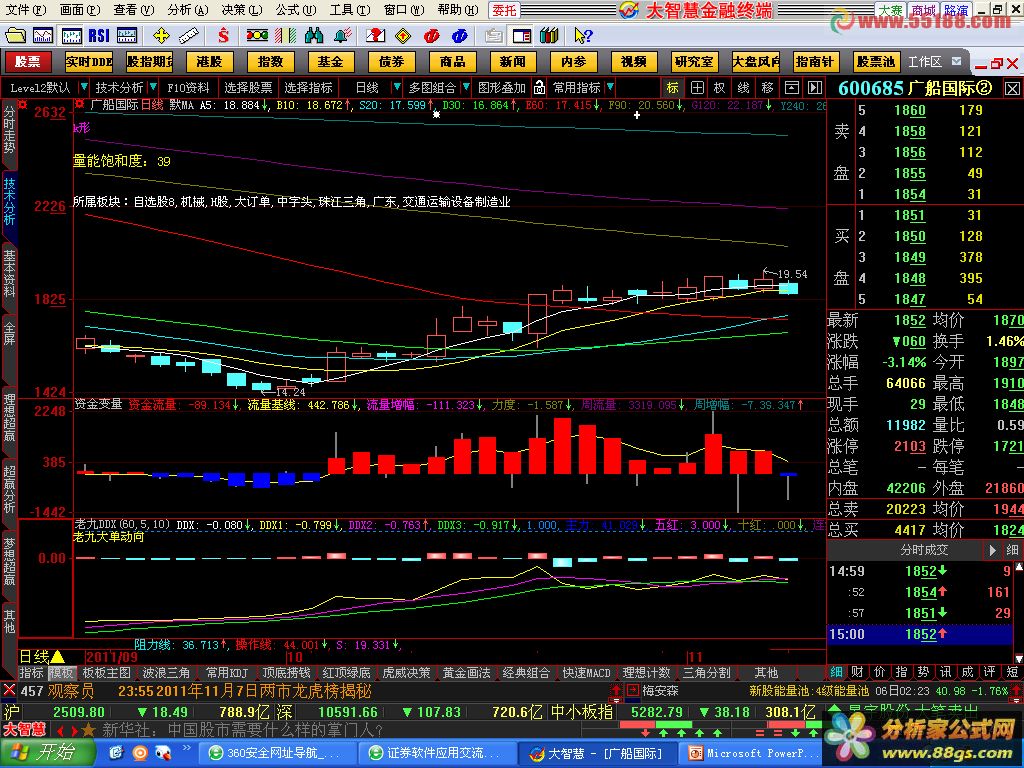Expand the 分时成交 arrow button
Image resolution: width=1024 pixels, height=768 pixels.
(992, 551)
